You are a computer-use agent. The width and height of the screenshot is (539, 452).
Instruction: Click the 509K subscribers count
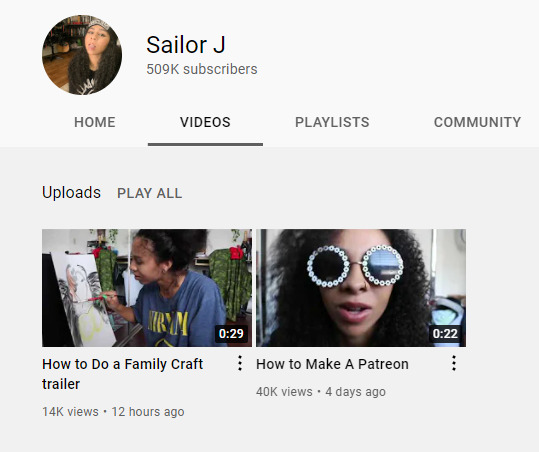(202, 69)
